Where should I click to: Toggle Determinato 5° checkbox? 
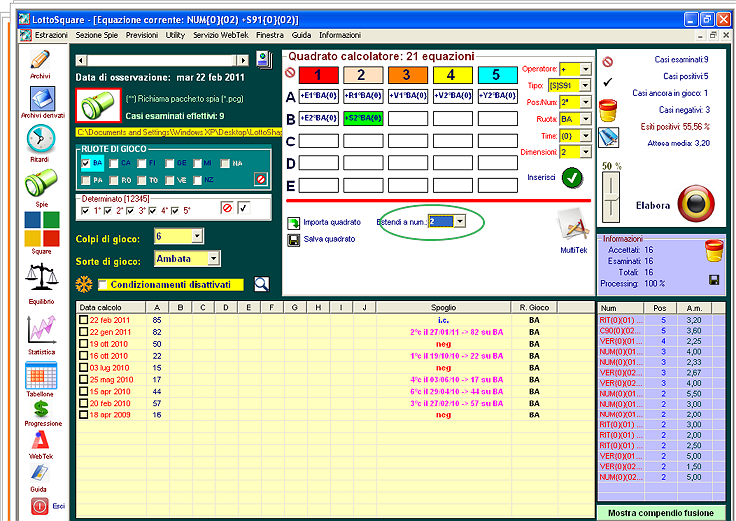pyautogui.click(x=175, y=211)
